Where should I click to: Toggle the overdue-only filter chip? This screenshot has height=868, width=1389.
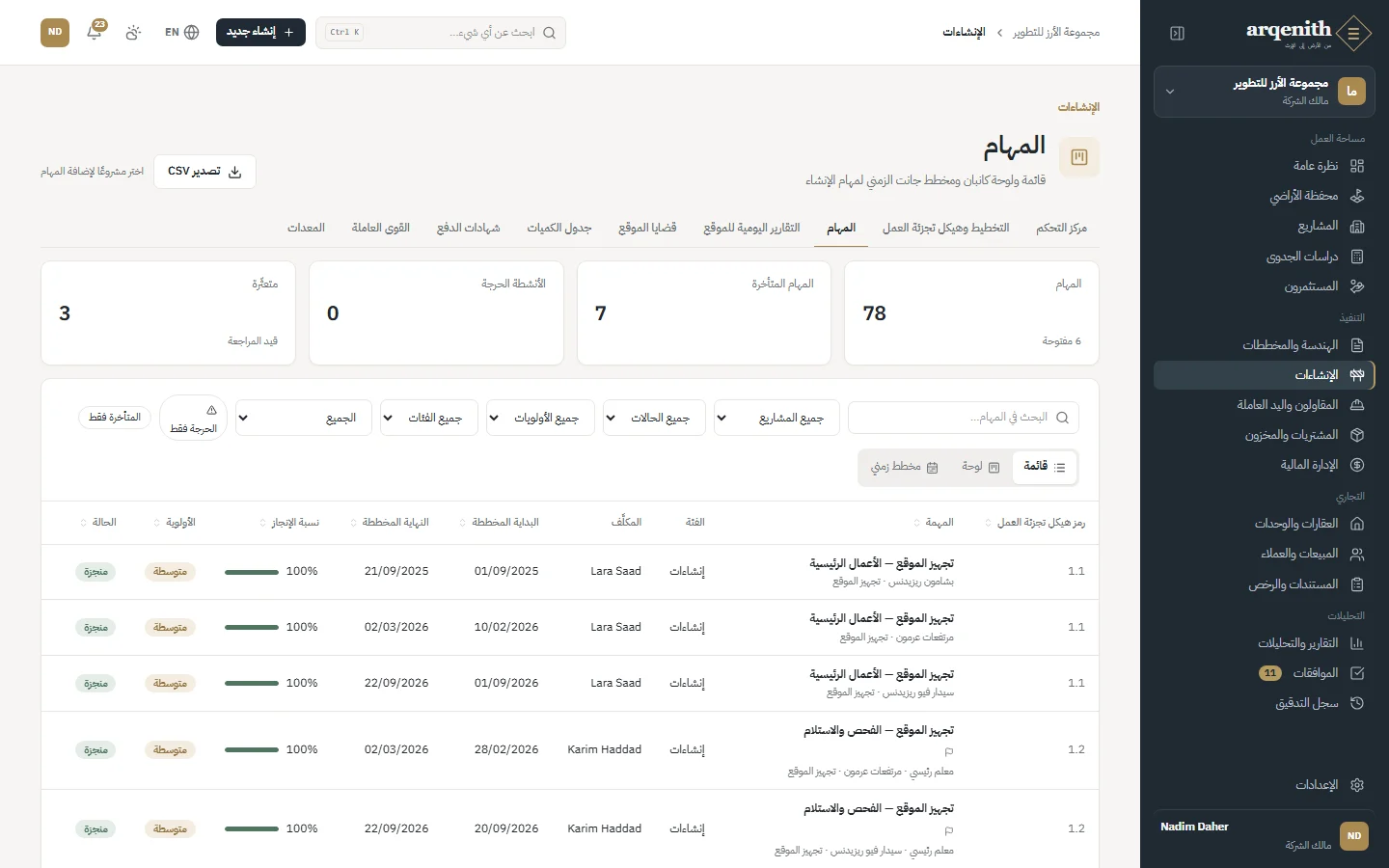click(x=115, y=418)
